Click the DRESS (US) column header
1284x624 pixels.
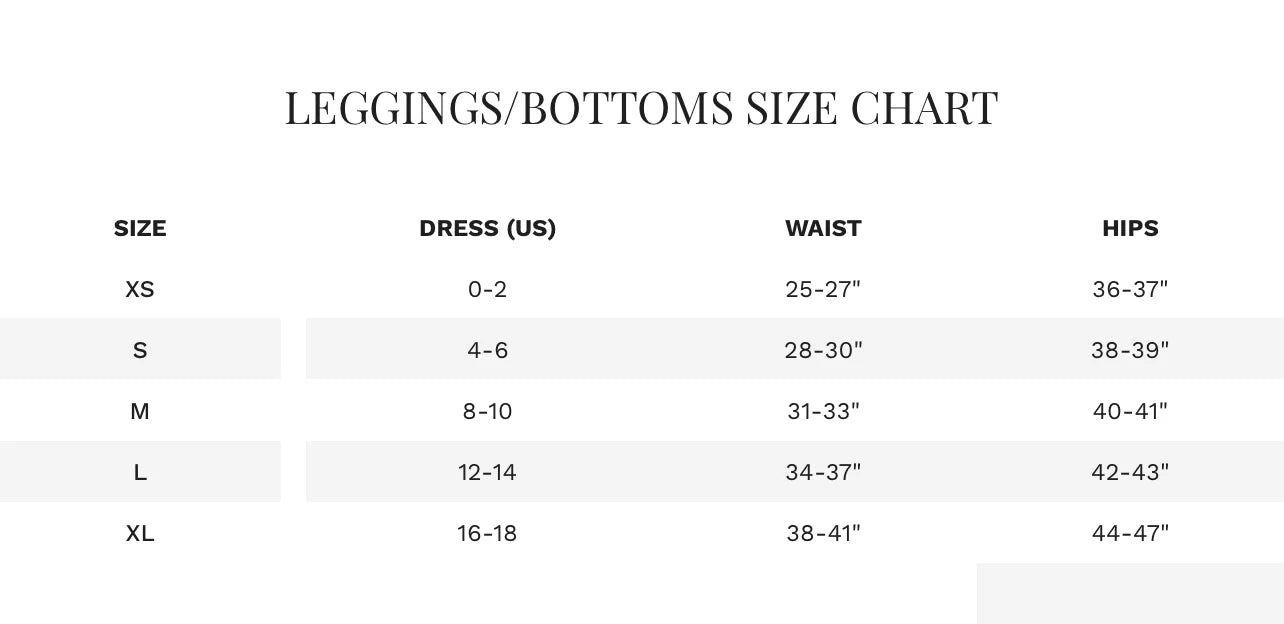point(487,228)
